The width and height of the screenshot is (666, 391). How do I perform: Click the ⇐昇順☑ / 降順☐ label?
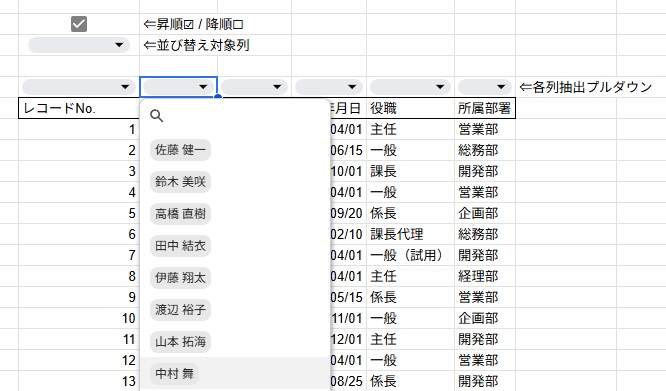click(x=193, y=24)
